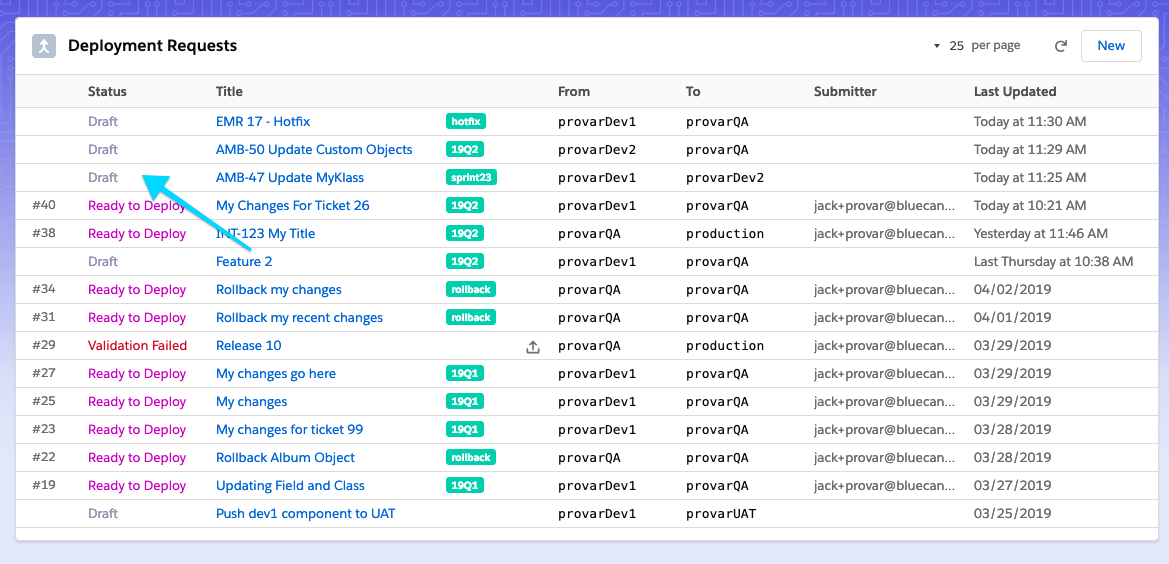1169x564 pixels.
Task: Open My Changes For Ticket 26
Action: coord(292,206)
